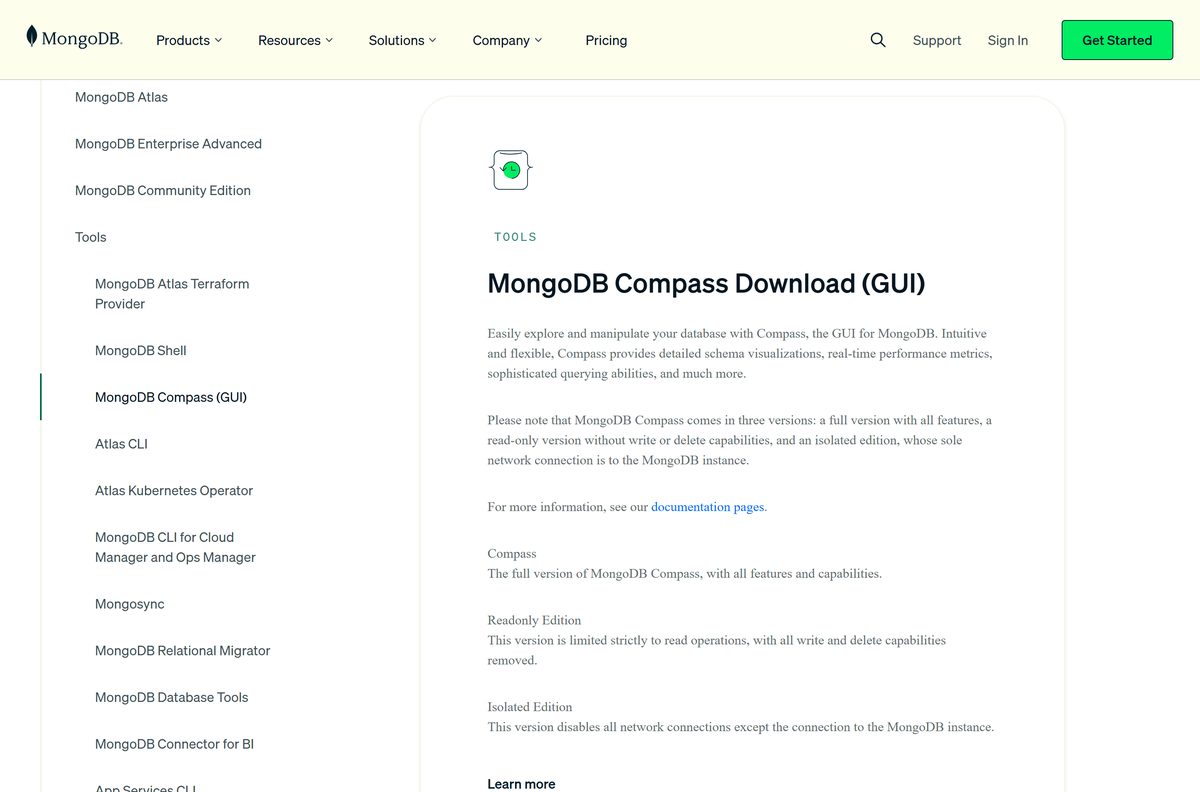This screenshot has height=792, width=1200.
Task: Open MongoDB Community Edition sidebar item
Action: coord(163,190)
